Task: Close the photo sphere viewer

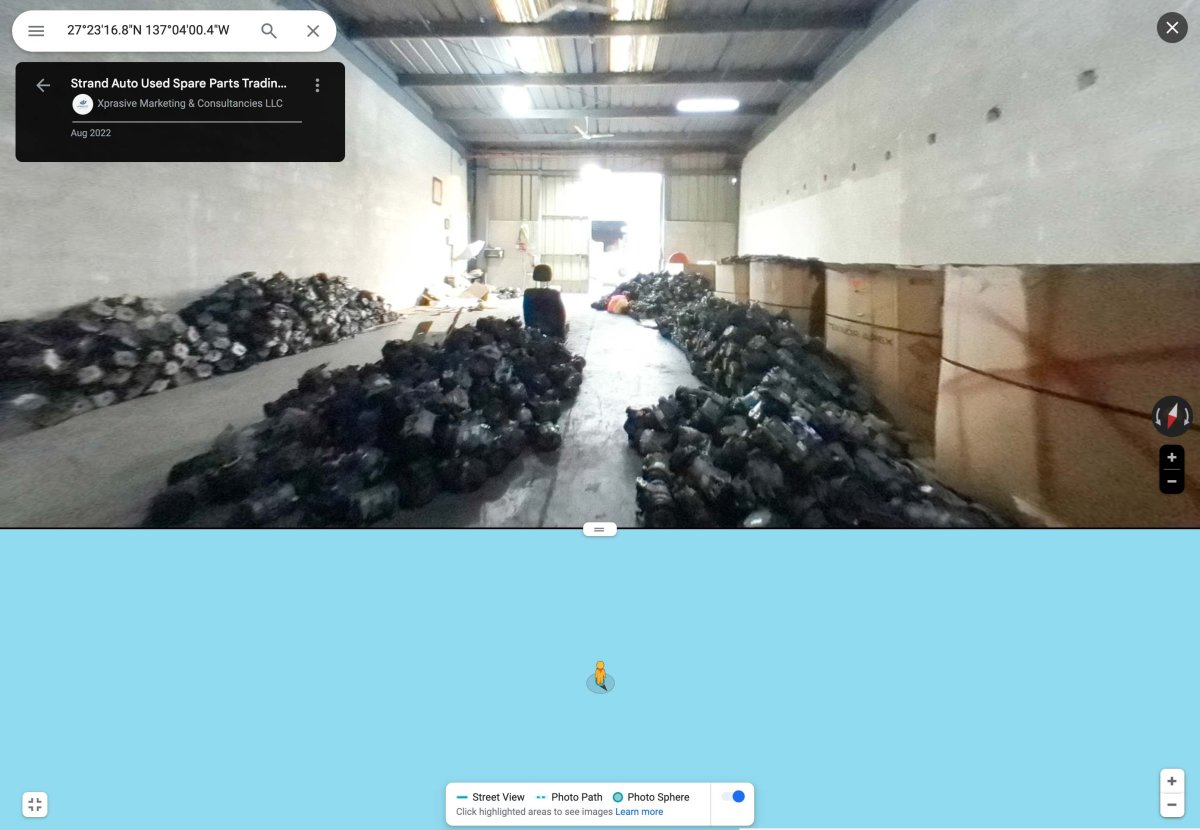Action: [1172, 27]
